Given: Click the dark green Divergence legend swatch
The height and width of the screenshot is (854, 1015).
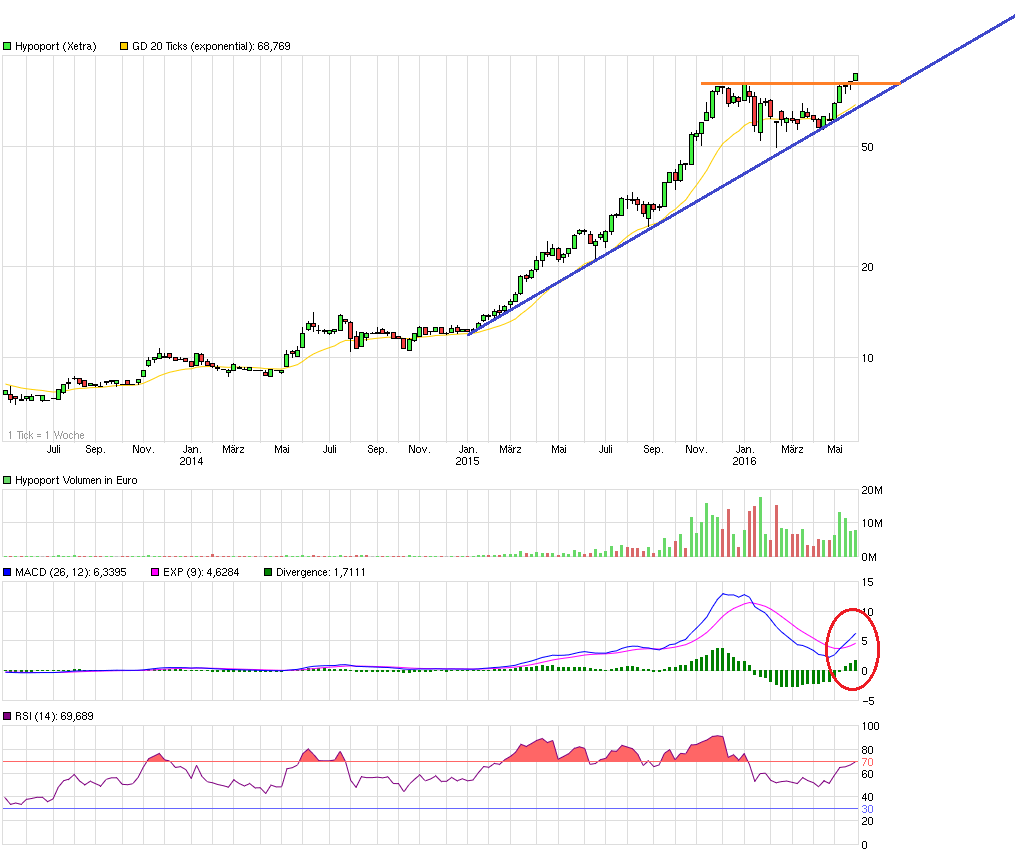Looking at the screenshot, I should pos(268,572).
